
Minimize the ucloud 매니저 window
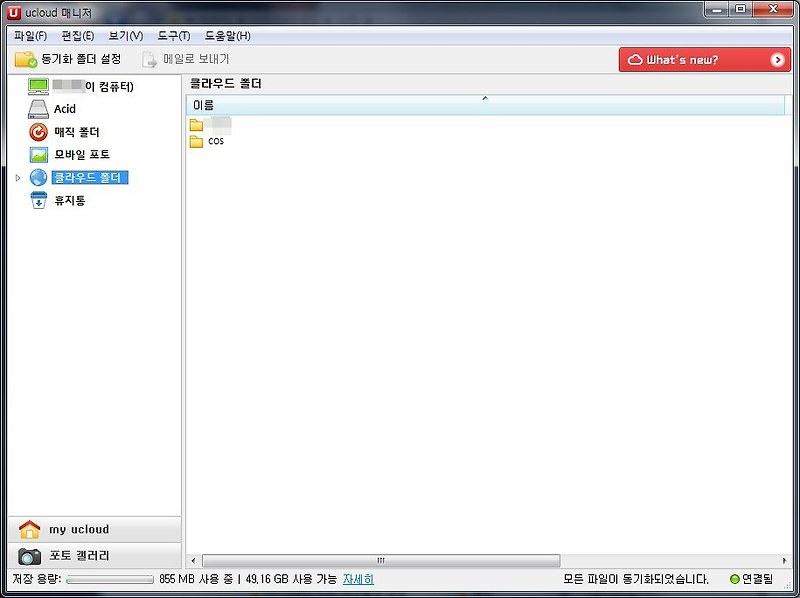coord(717,9)
